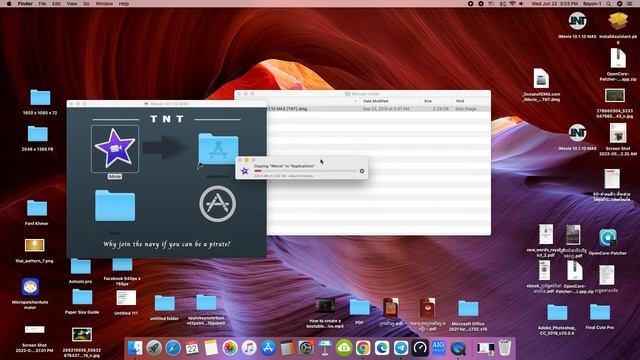
Task: Open Notification Center from menu bar
Action: point(629,4)
